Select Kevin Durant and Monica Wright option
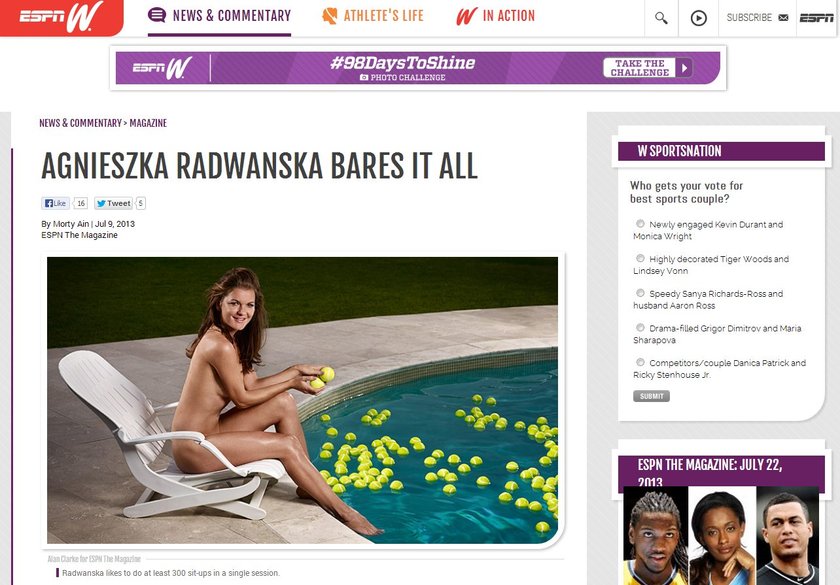Viewport: 840px width, 585px height. [640, 223]
